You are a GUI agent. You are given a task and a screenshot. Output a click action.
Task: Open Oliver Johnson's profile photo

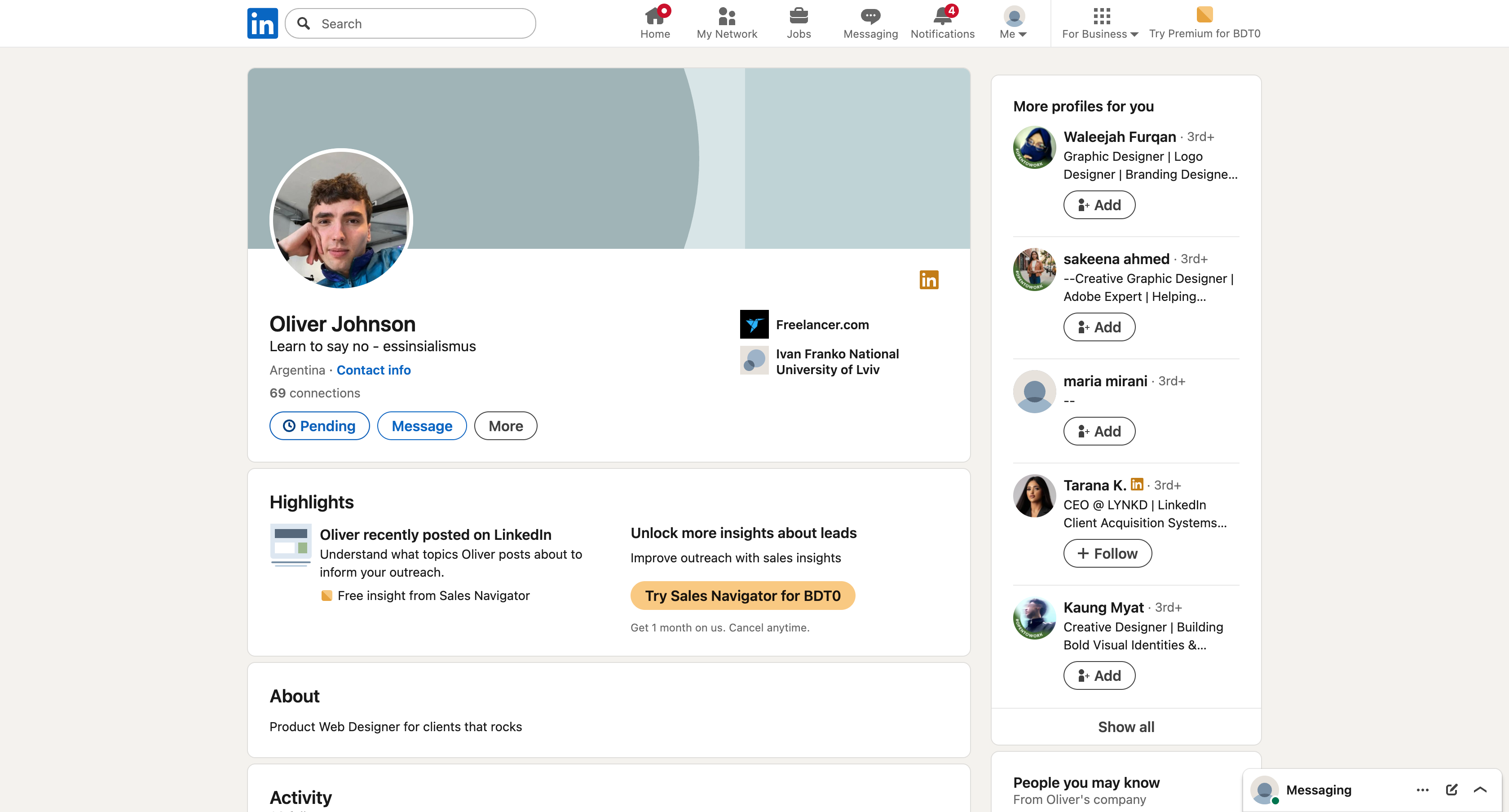pos(341,220)
